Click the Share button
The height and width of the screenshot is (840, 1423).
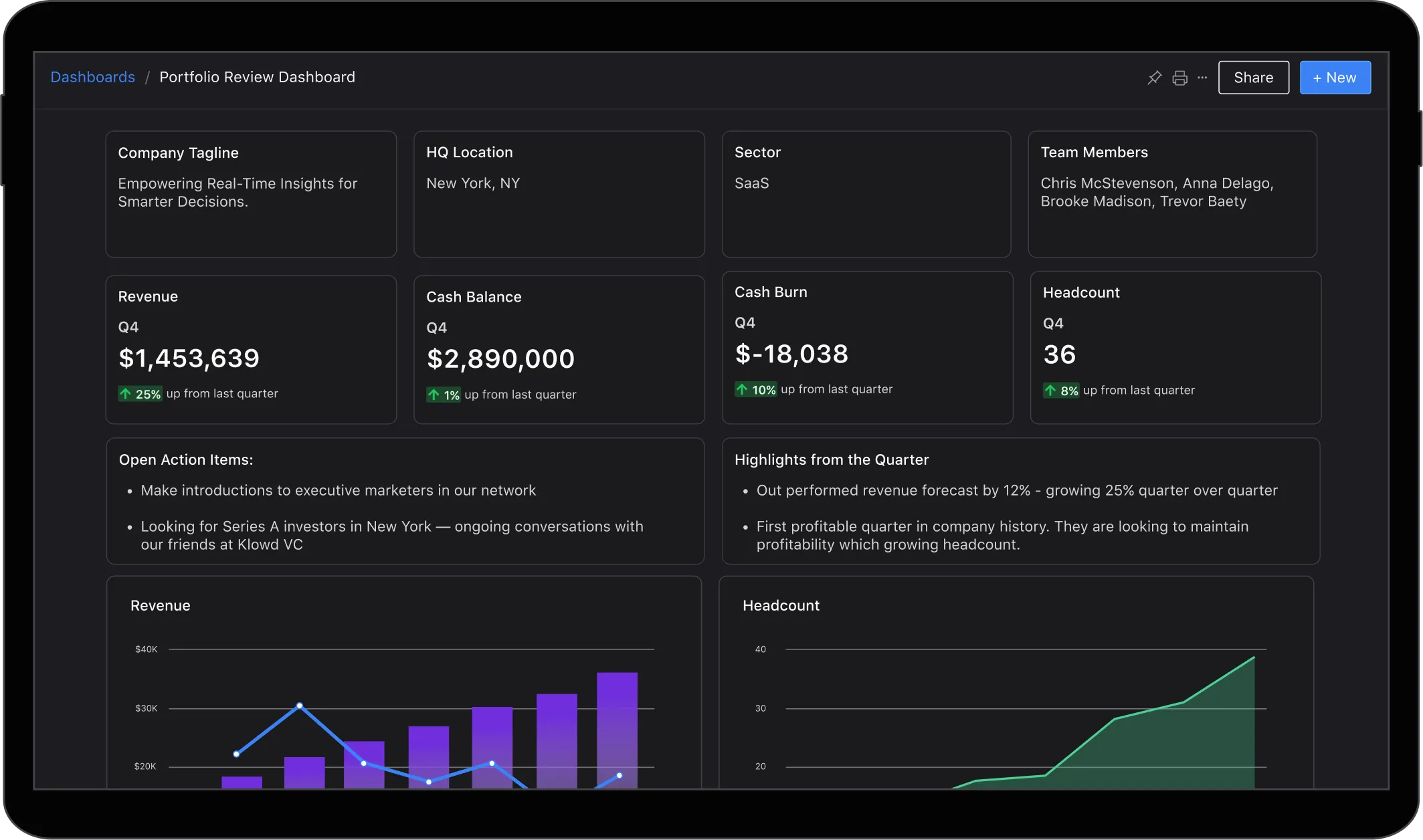click(1253, 78)
